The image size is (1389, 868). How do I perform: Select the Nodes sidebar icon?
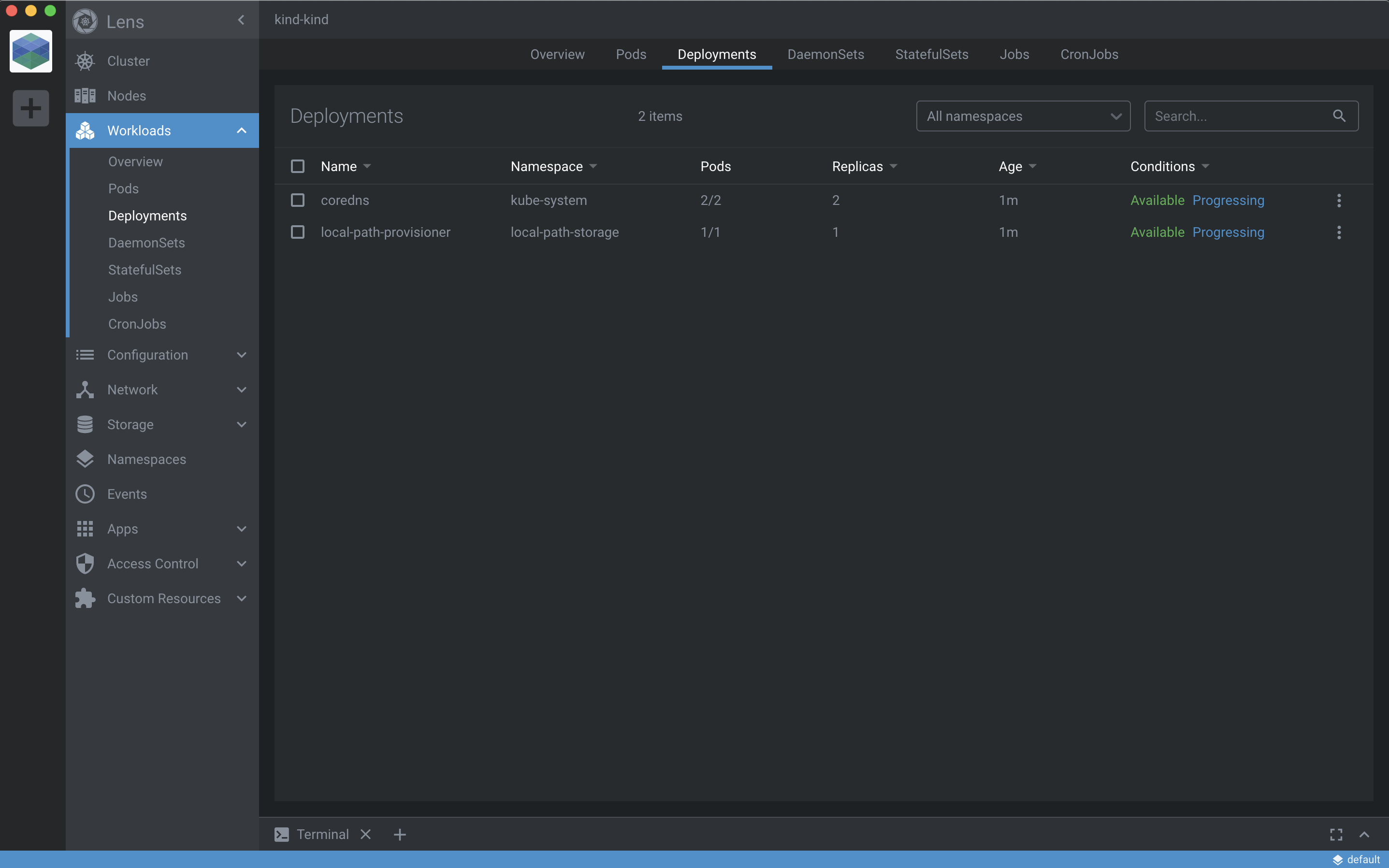point(85,95)
